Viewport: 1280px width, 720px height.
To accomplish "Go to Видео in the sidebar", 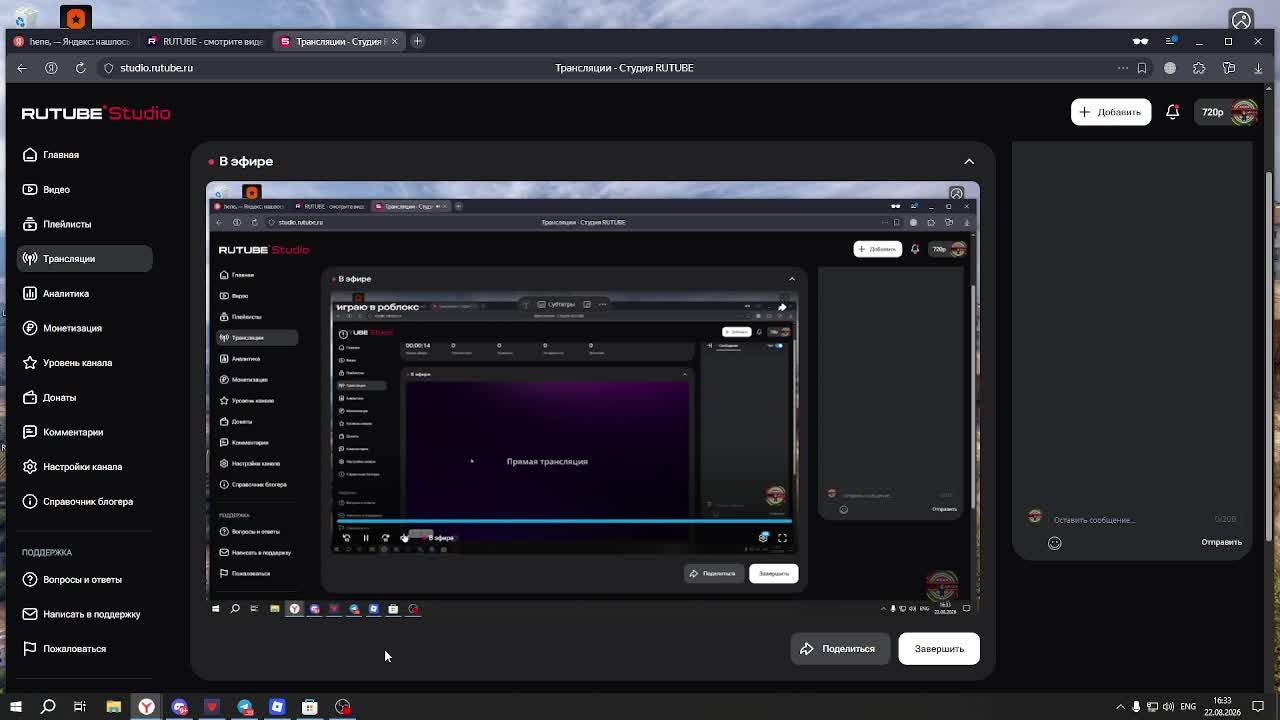I will 56,190.
